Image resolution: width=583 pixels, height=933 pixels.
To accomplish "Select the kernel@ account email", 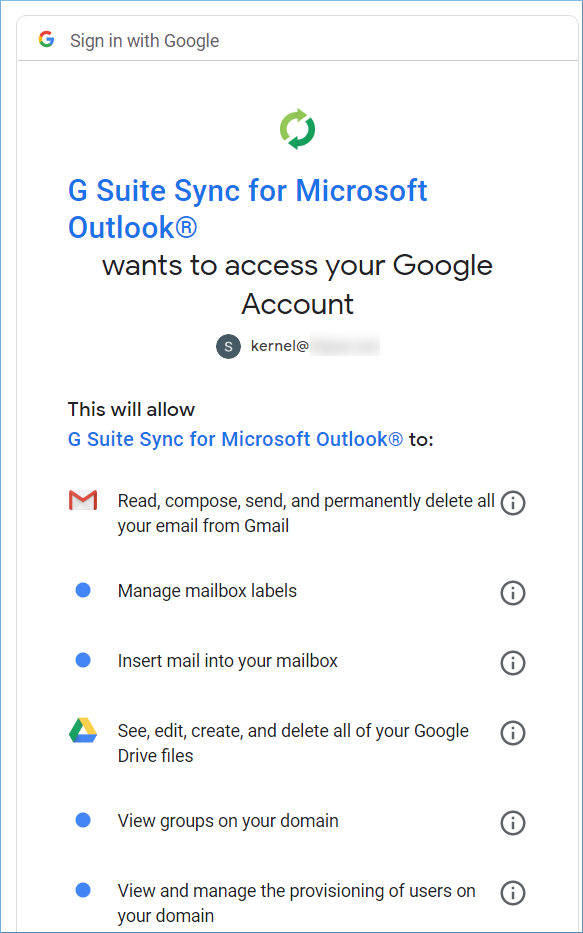I will (315, 346).
